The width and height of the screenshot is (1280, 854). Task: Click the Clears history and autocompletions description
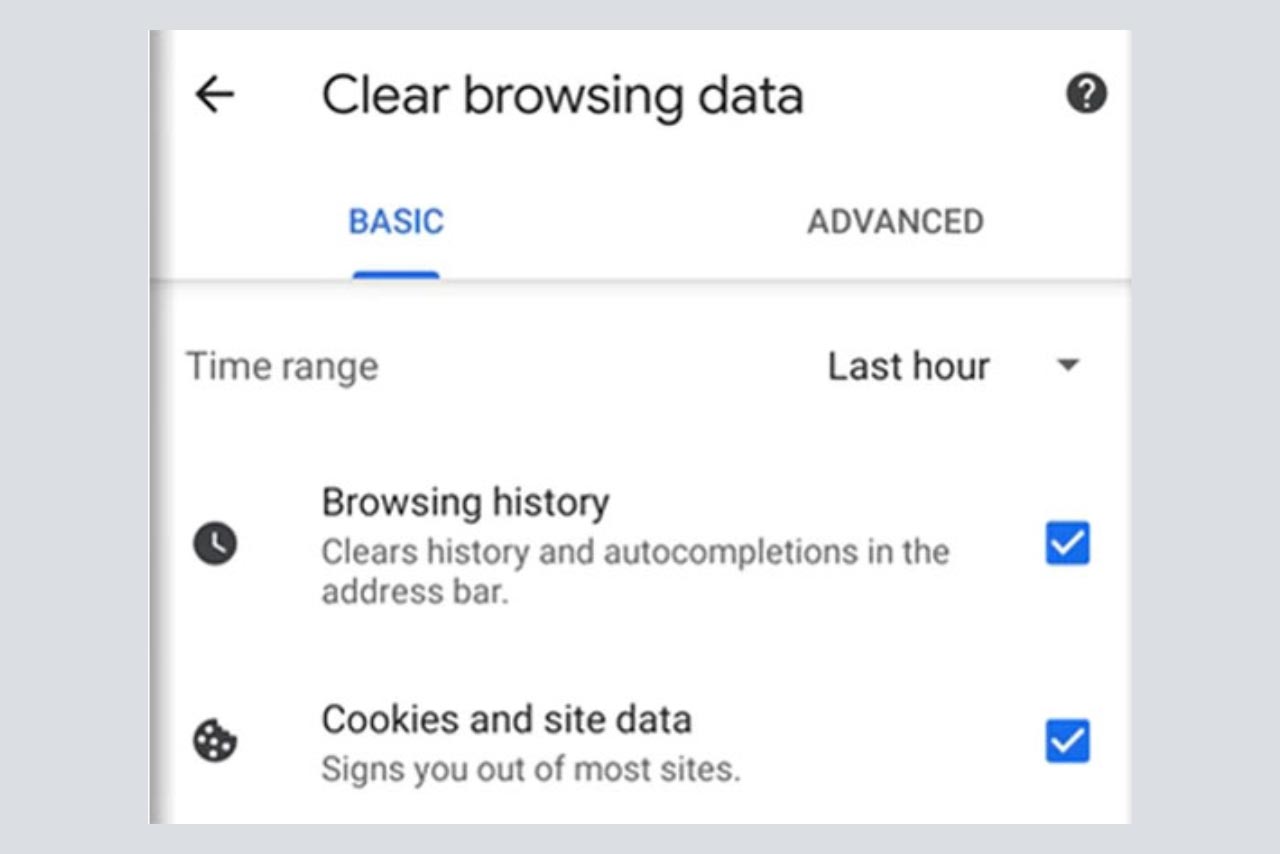(634, 552)
